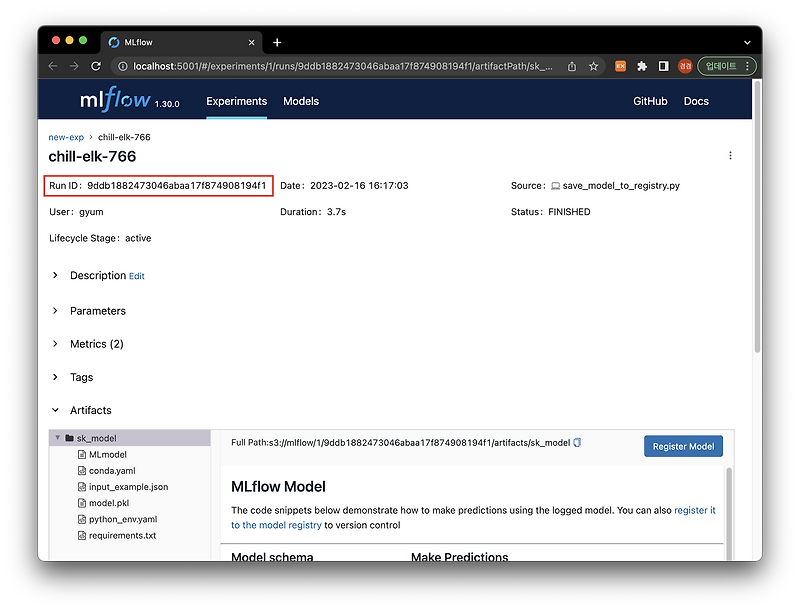Collapse the sk_model tree in the artifact browser
The height and width of the screenshot is (611, 800).
(x=58, y=437)
